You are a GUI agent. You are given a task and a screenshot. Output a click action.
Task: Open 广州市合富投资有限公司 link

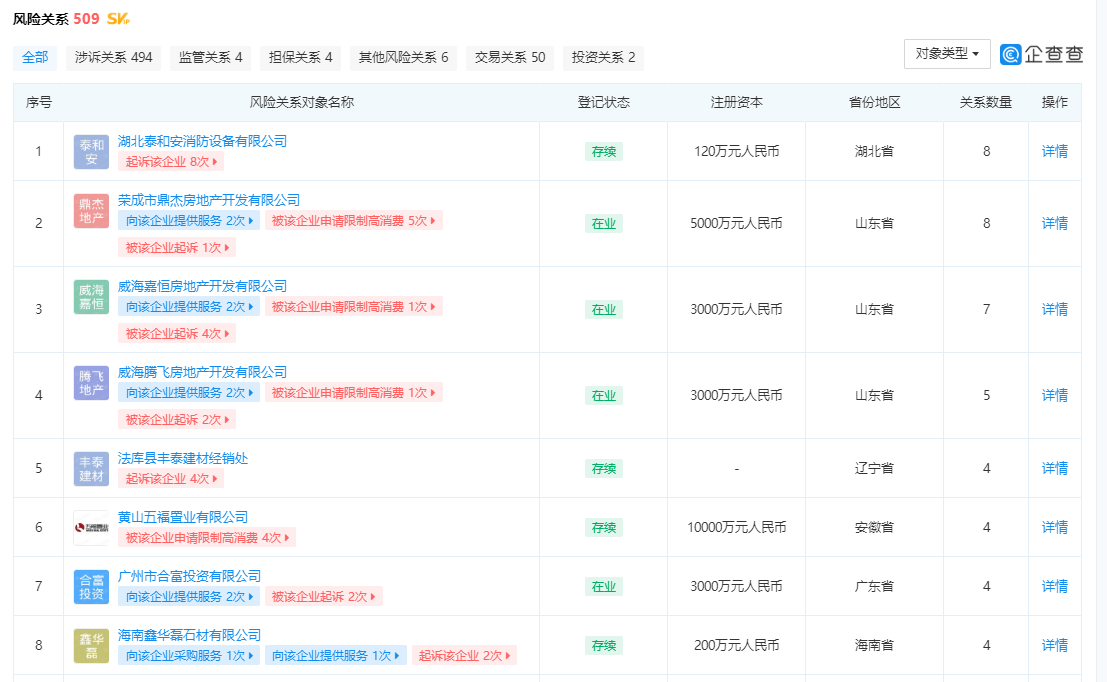189,576
